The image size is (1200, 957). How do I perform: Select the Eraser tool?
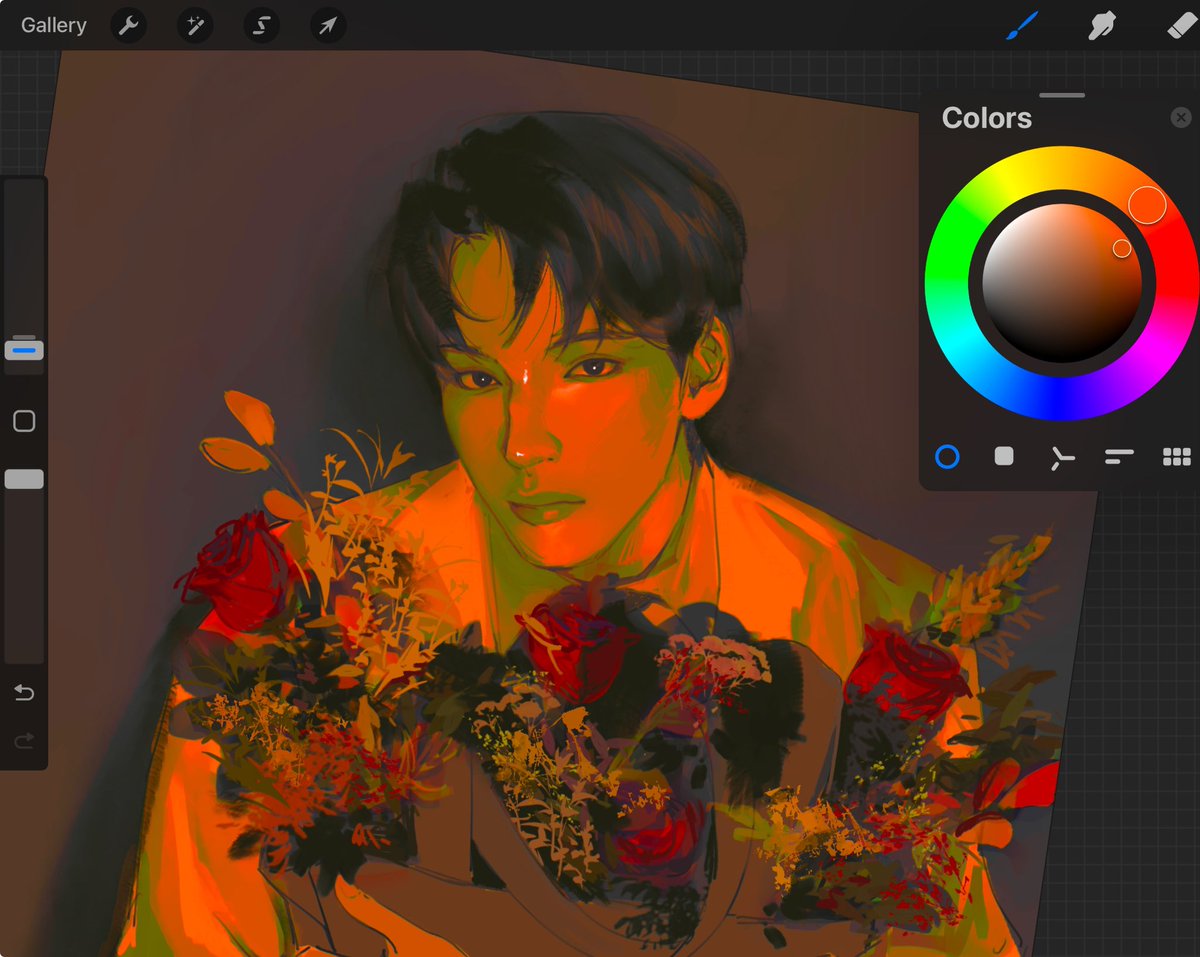coord(1182,25)
